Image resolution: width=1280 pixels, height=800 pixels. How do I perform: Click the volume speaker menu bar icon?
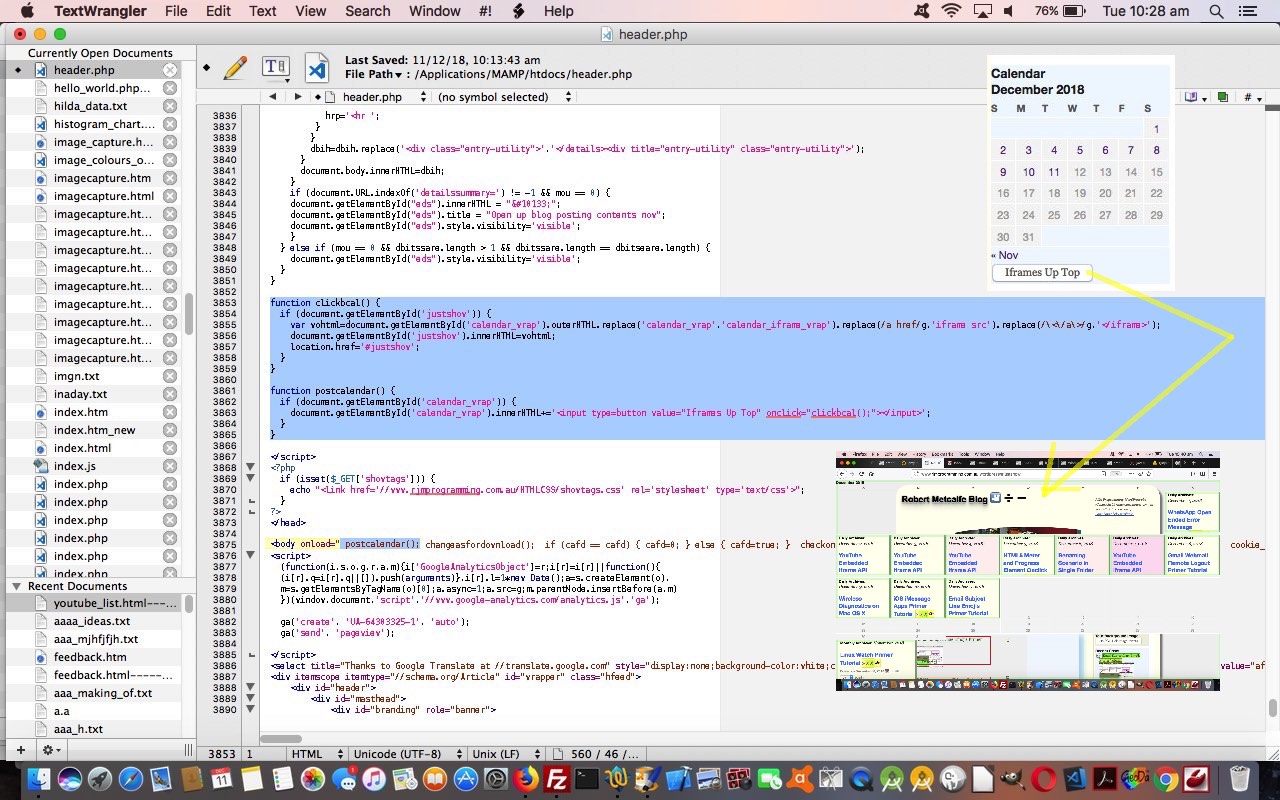(1008, 11)
